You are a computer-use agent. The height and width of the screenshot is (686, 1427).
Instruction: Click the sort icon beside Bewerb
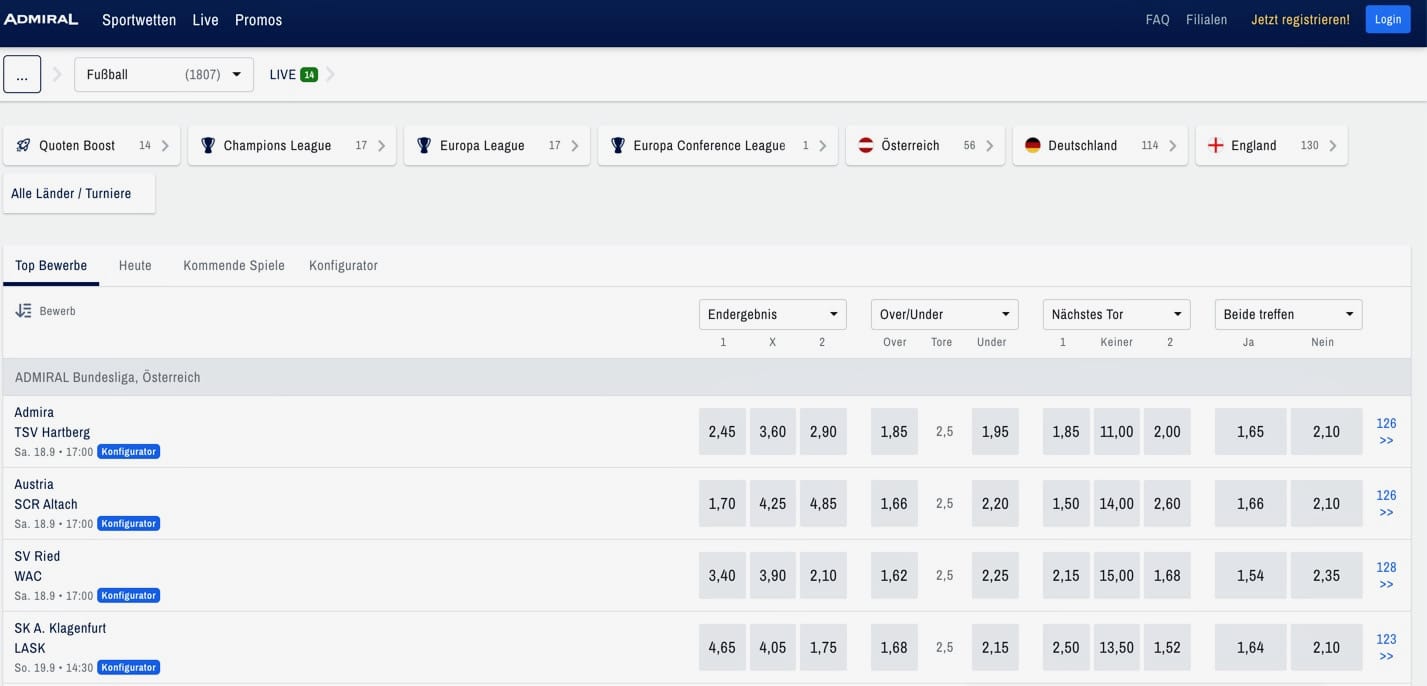pos(24,311)
